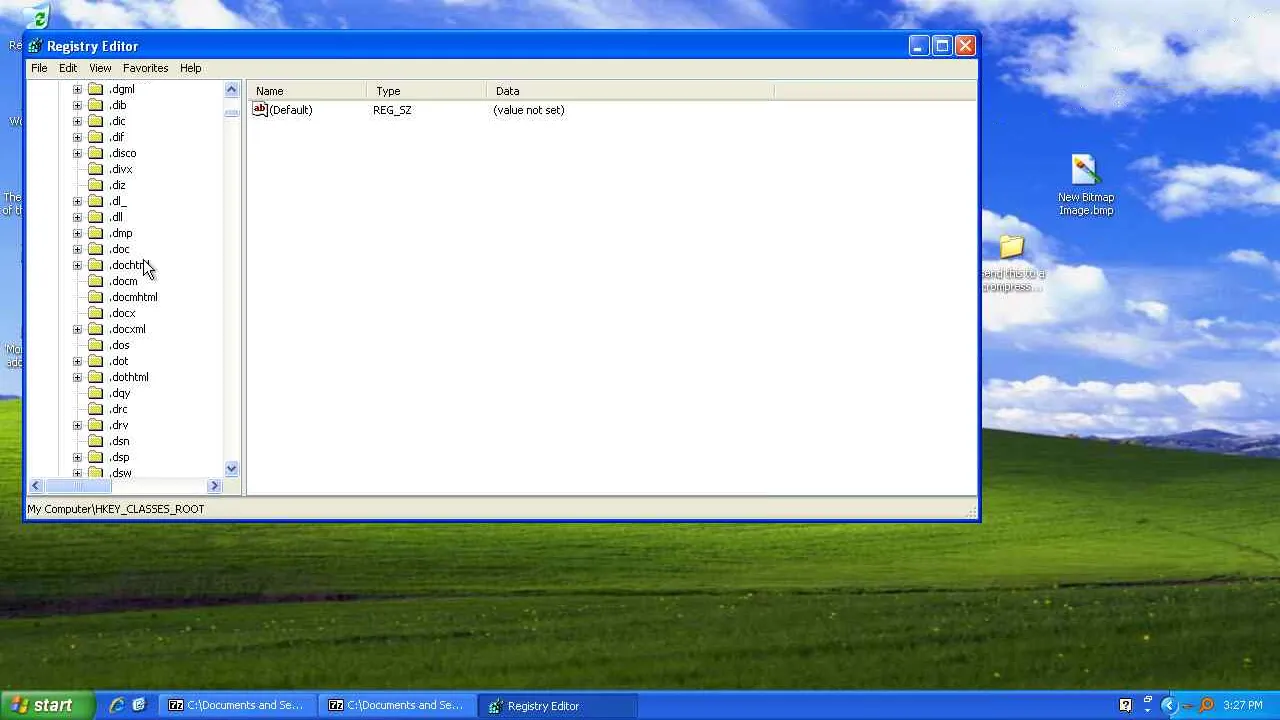Expand the .doc key

click(77, 249)
